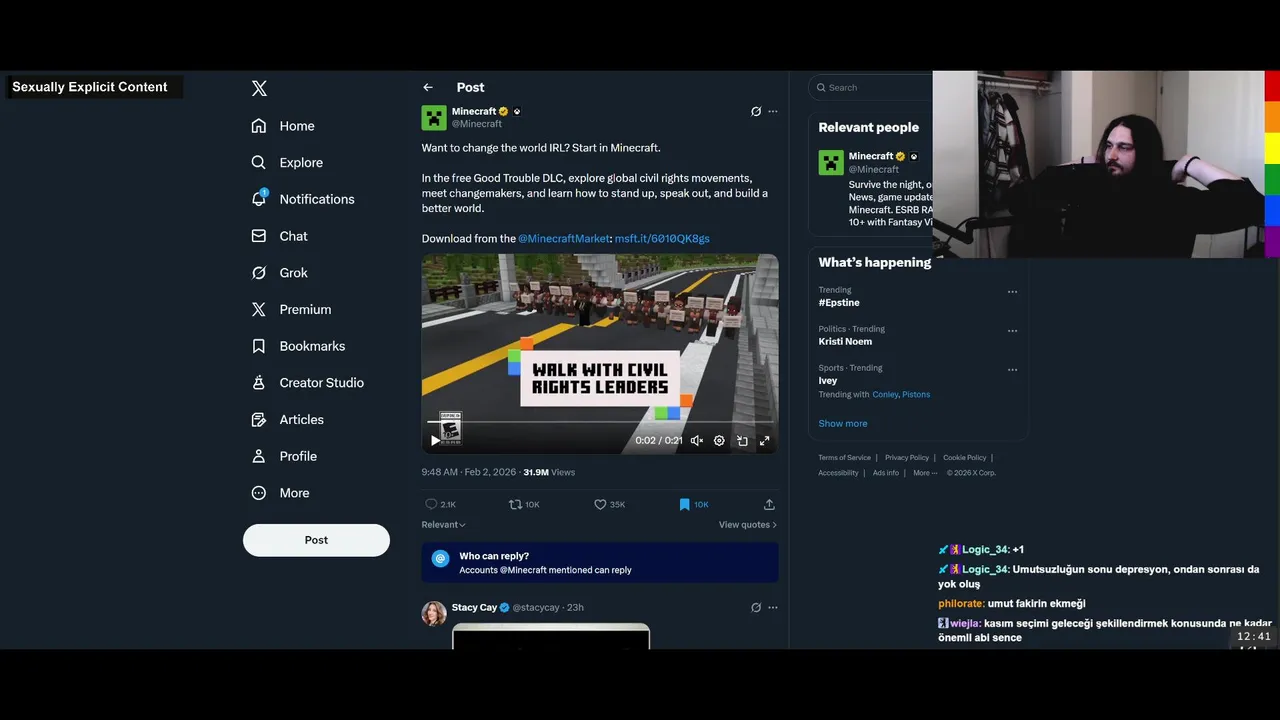
Task: Open Privacy Policy link
Action: coord(907,458)
